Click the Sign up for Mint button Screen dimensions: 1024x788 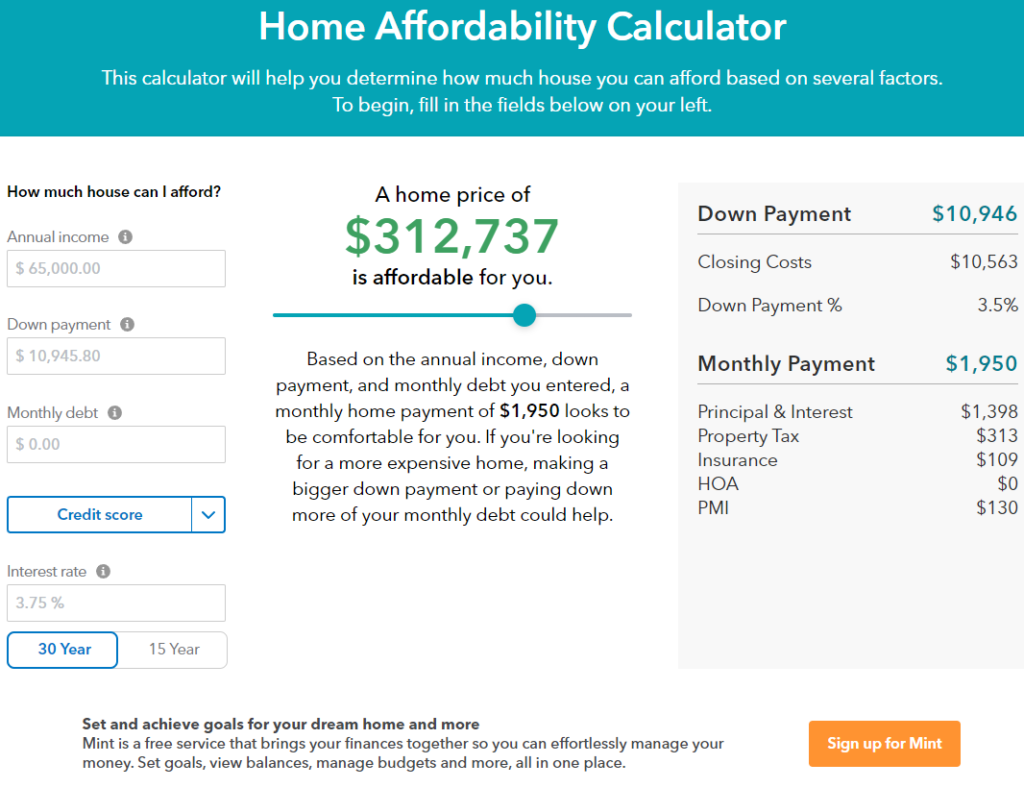coord(884,744)
